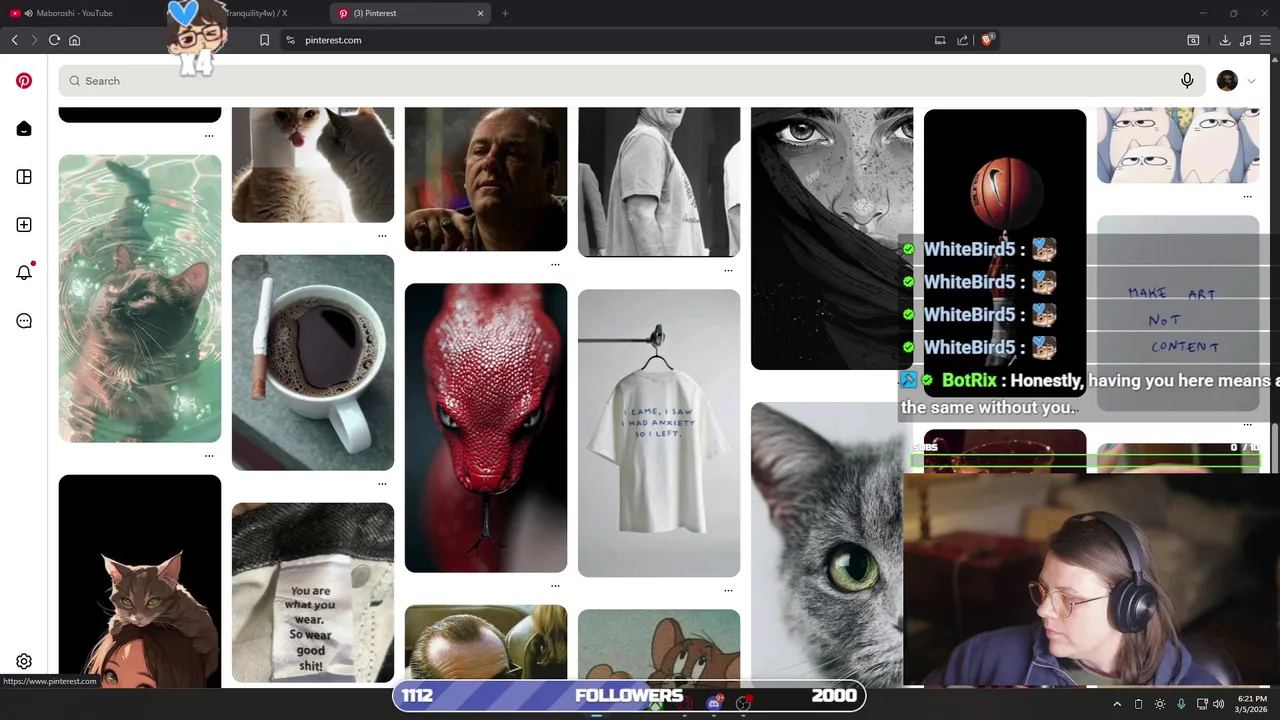
Task: Expand the accounts chevron beside profile avatar
Action: click(1251, 81)
